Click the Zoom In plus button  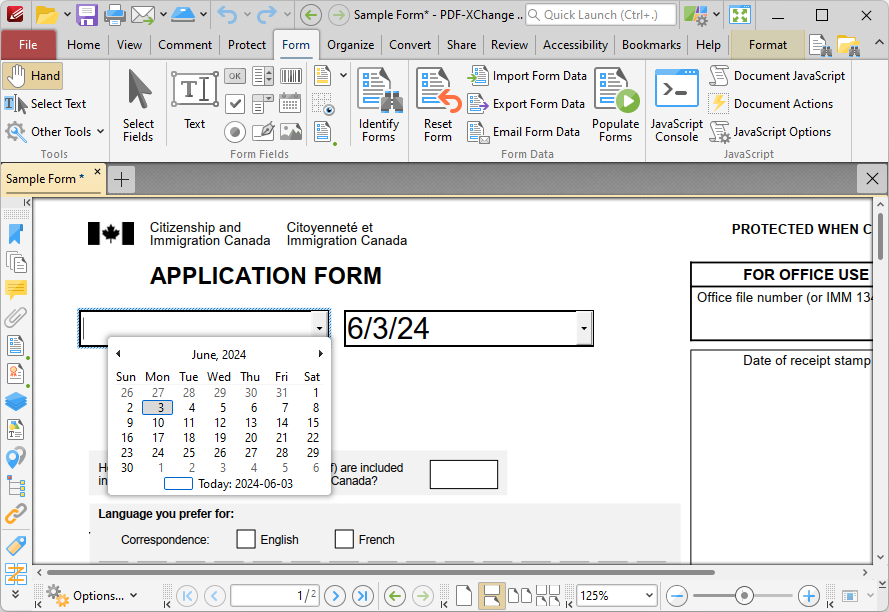(x=808, y=596)
